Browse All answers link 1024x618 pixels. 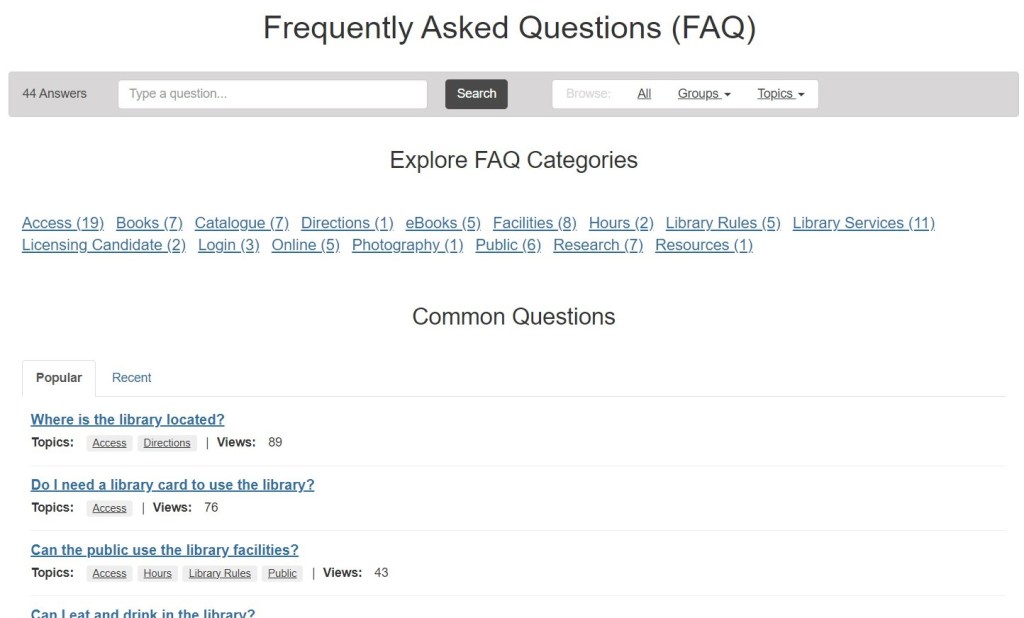pyautogui.click(x=644, y=94)
